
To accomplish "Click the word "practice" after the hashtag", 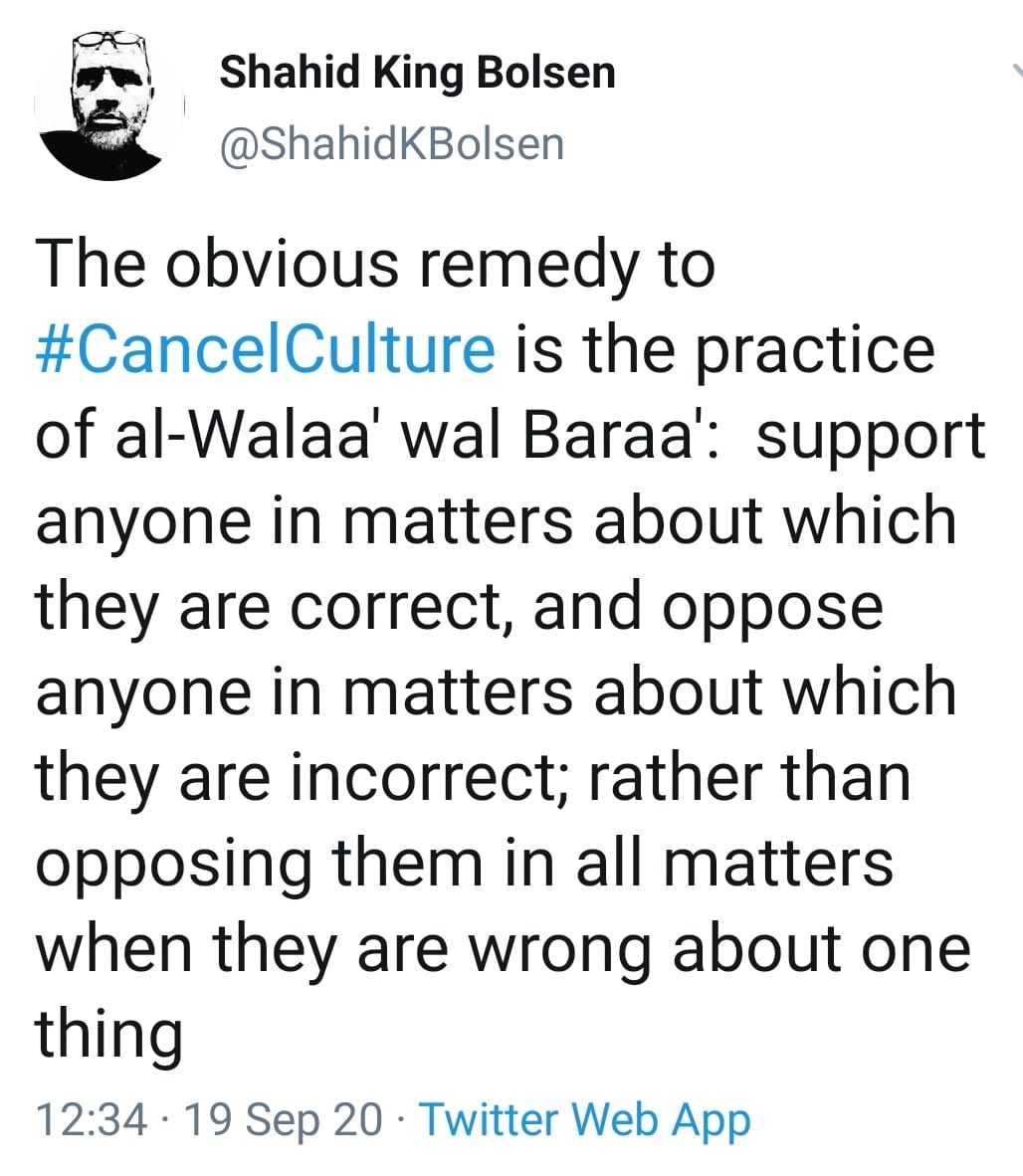I will point(814,349).
